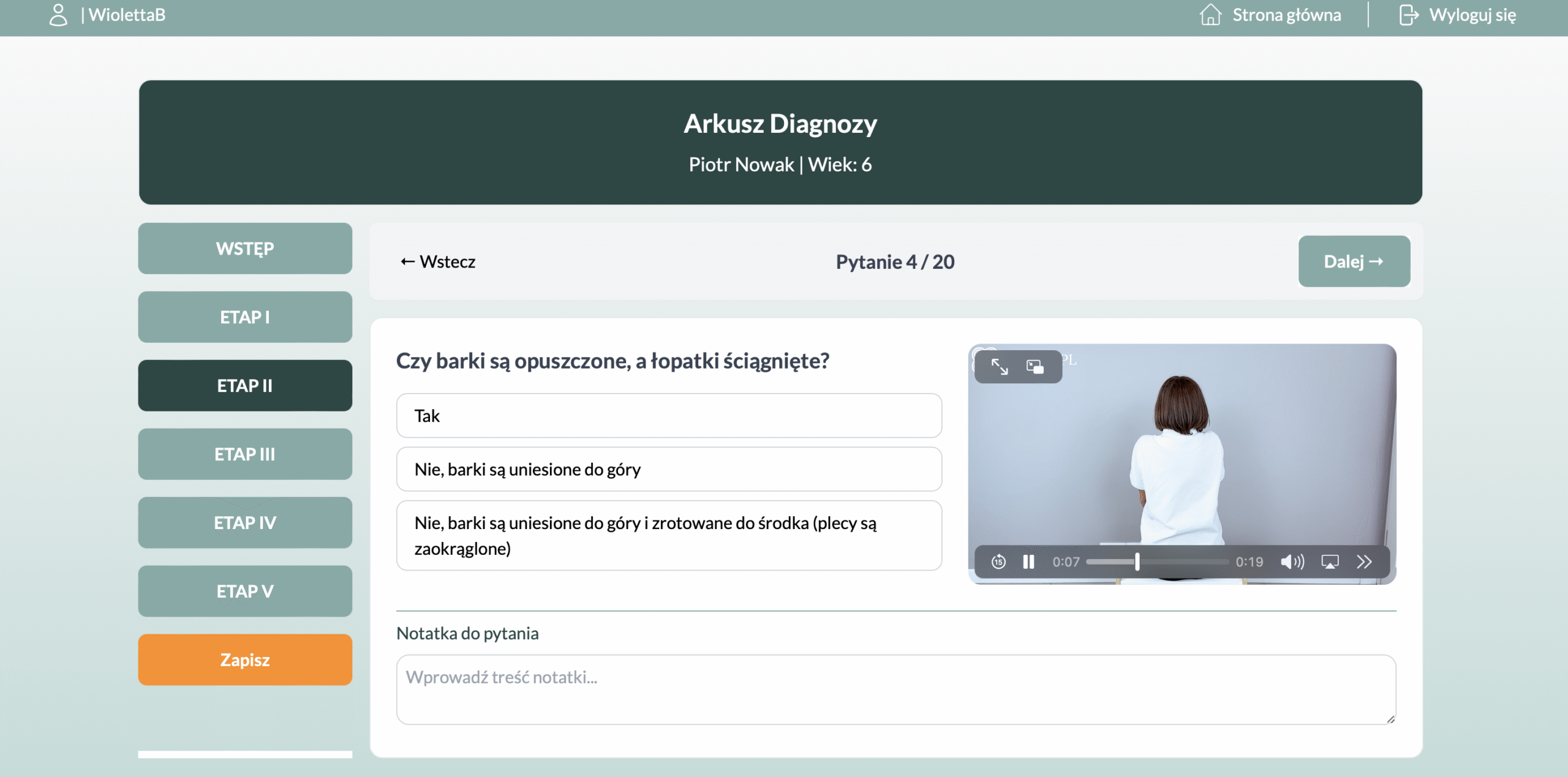Switch to ETAP III tab
1568x777 pixels.
[245, 454]
